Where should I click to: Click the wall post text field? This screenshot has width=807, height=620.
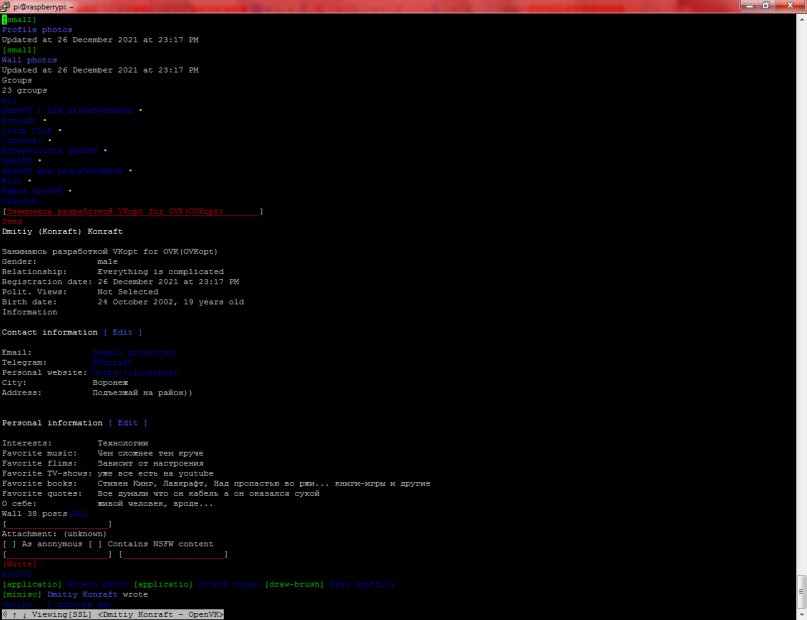(x=57, y=524)
